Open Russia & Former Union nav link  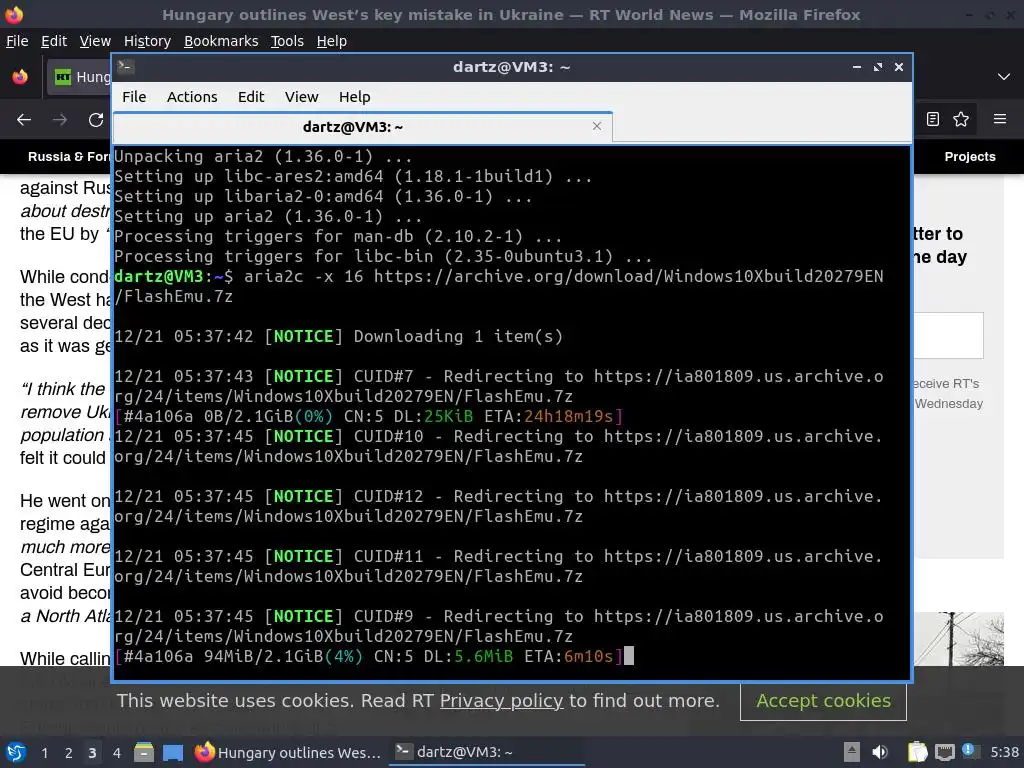tap(69, 157)
